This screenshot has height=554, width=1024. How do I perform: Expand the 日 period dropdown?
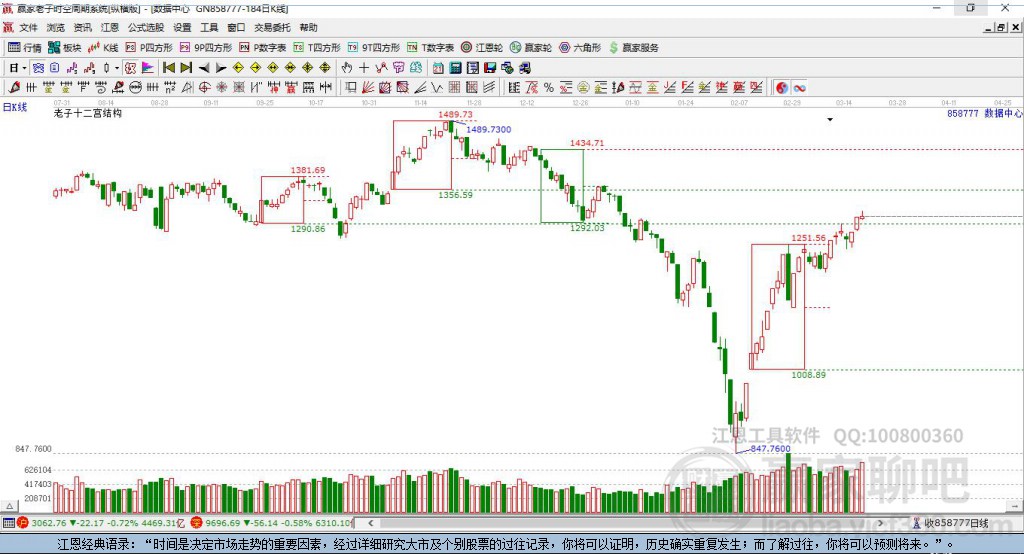pyautogui.click(x=24, y=68)
